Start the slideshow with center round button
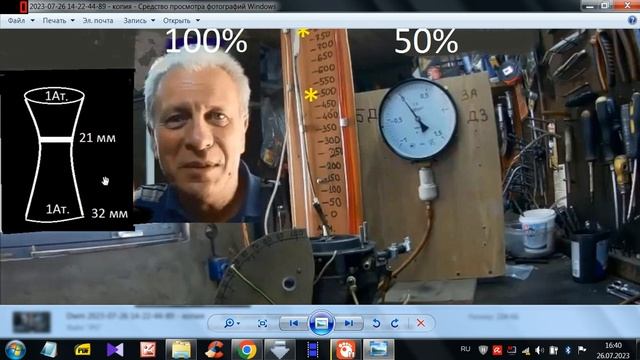The width and height of the screenshot is (640, 360). (321, 323)
